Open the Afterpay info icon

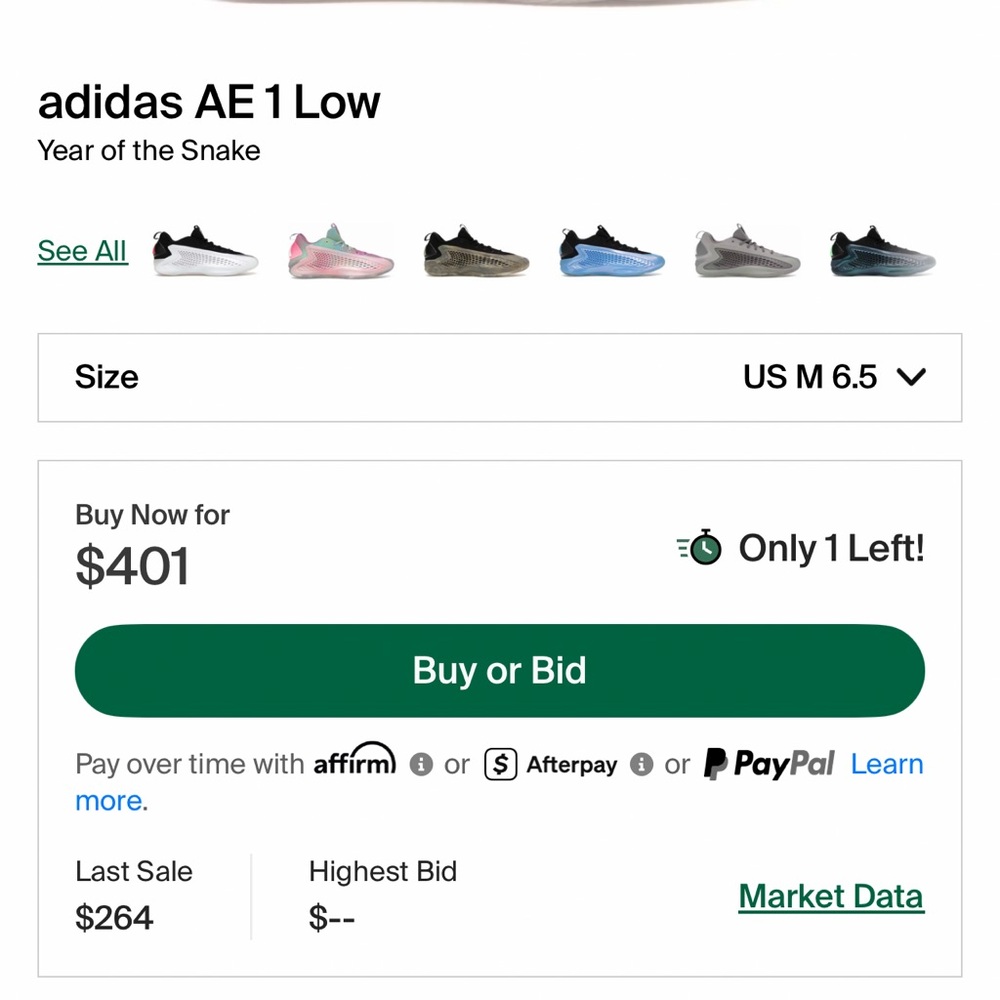tap(643, 765)
